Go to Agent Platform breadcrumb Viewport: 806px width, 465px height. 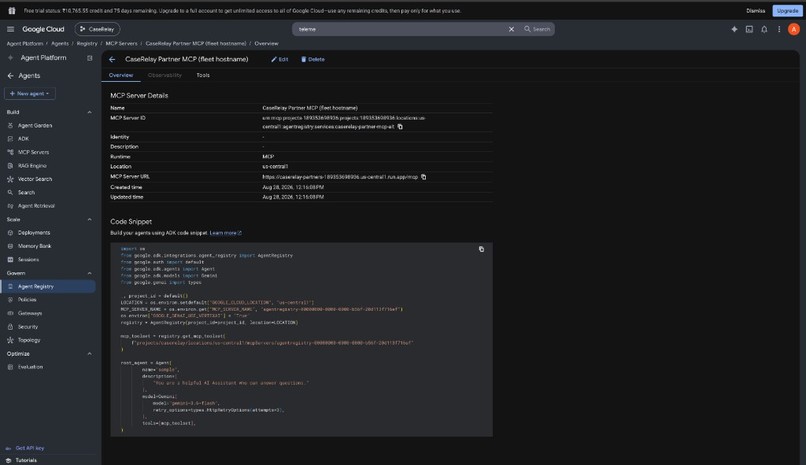point(25,44)
